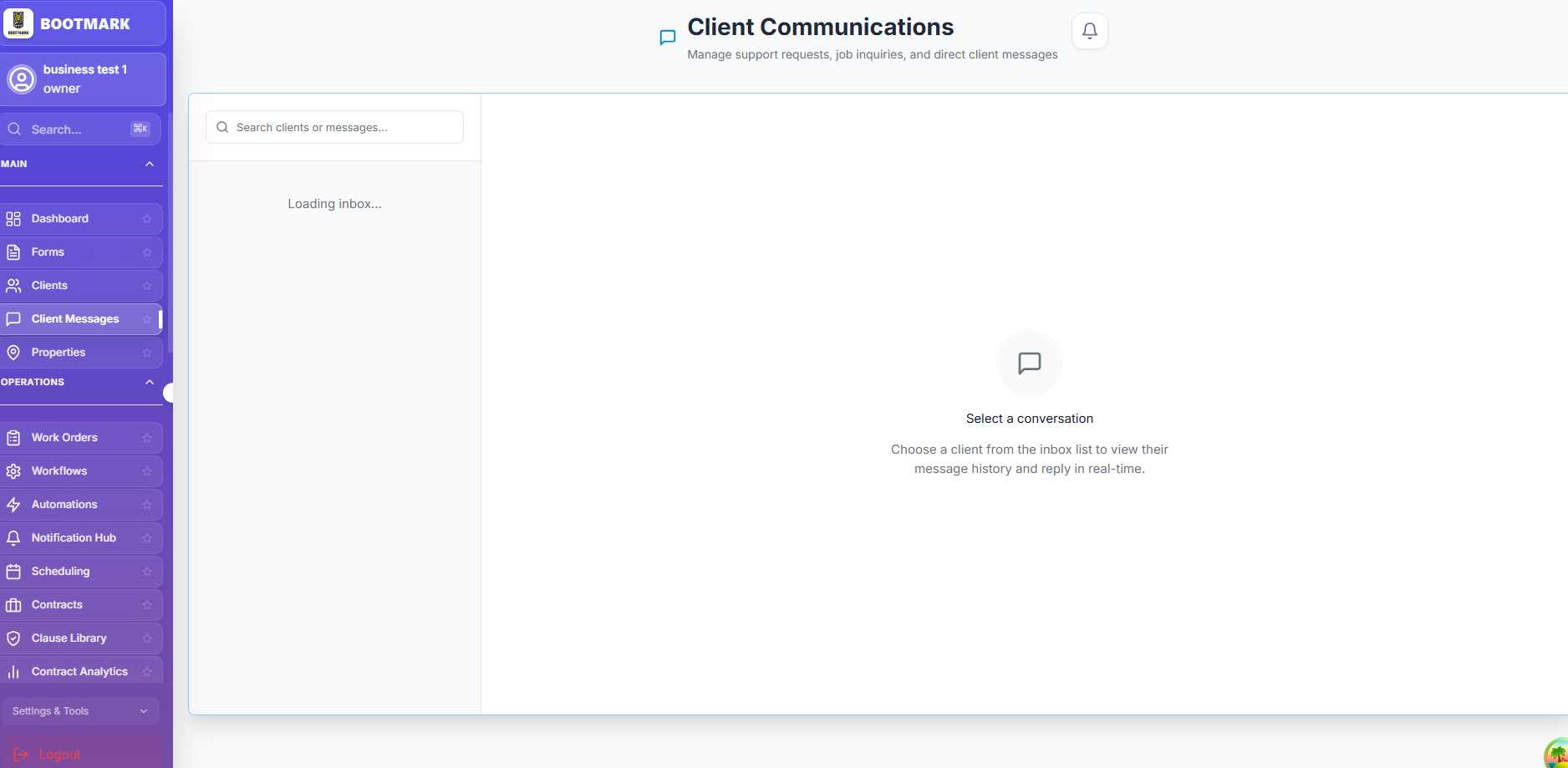Click the ⌘K shortcut badge in the sidebar search
Viewport: 1568px width, 768px height.
coord(140,129)
